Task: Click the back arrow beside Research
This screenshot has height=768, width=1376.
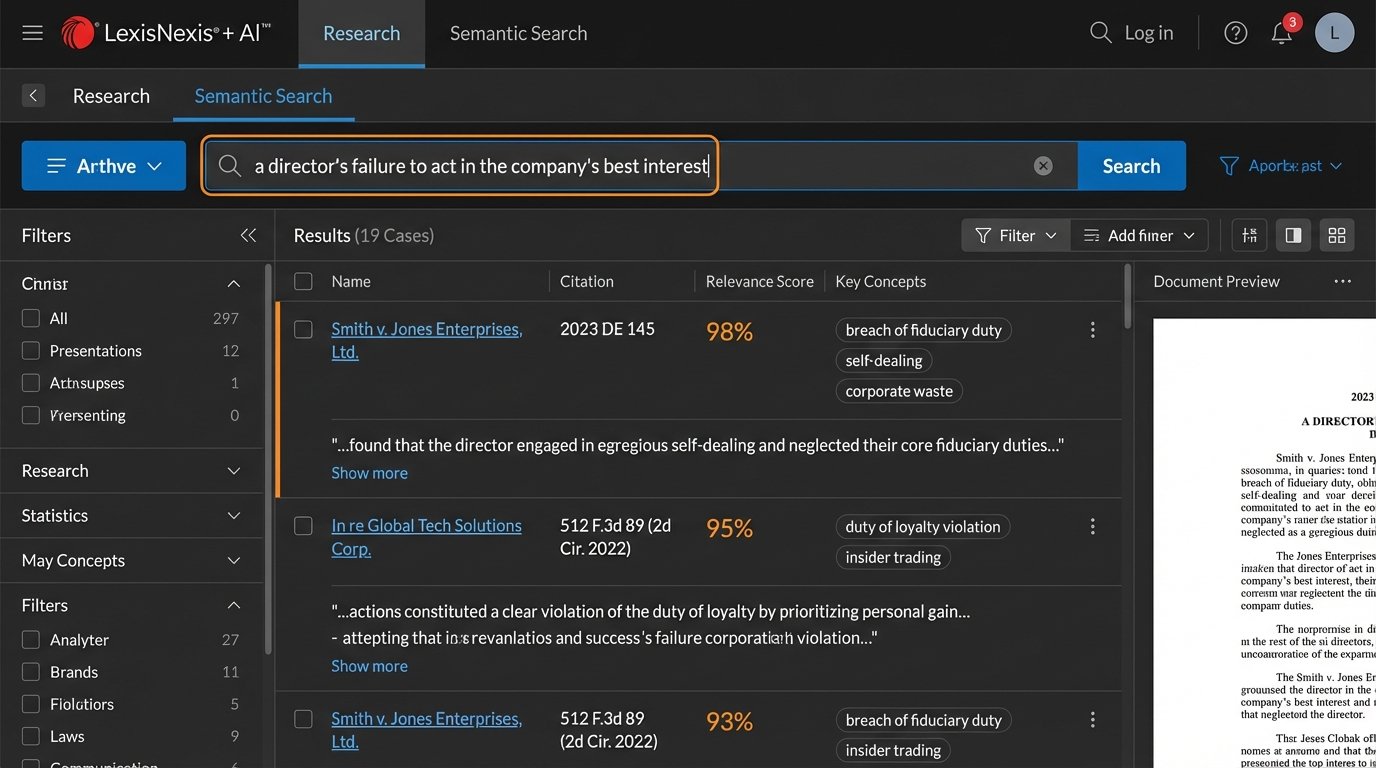Action: [34, 96]
